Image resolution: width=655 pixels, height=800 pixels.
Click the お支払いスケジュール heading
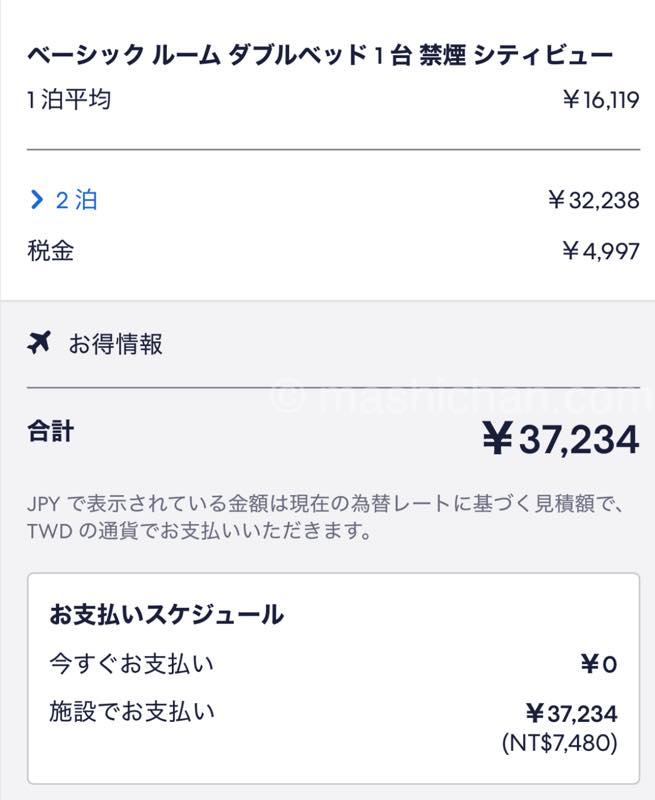(166, 615)
